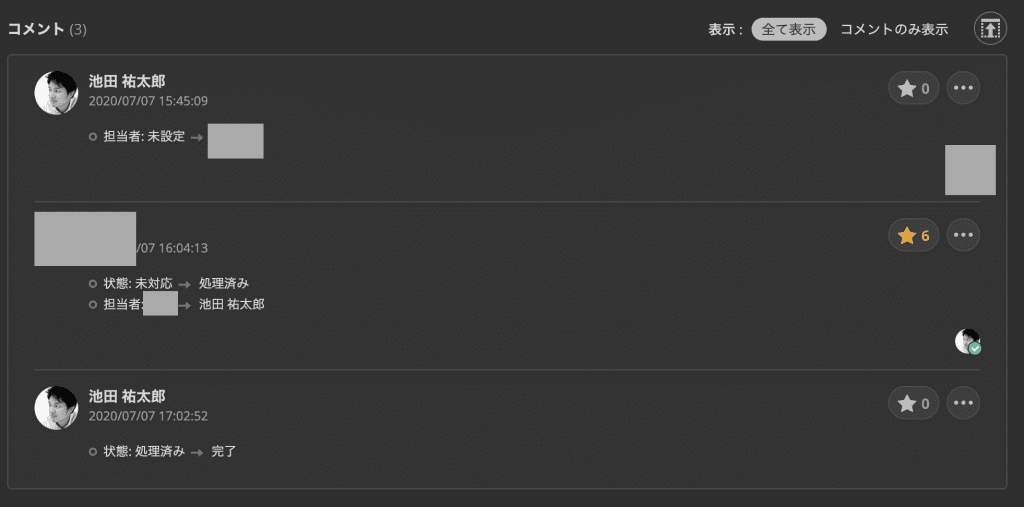Click the gold star showing 6

(913, 235)
